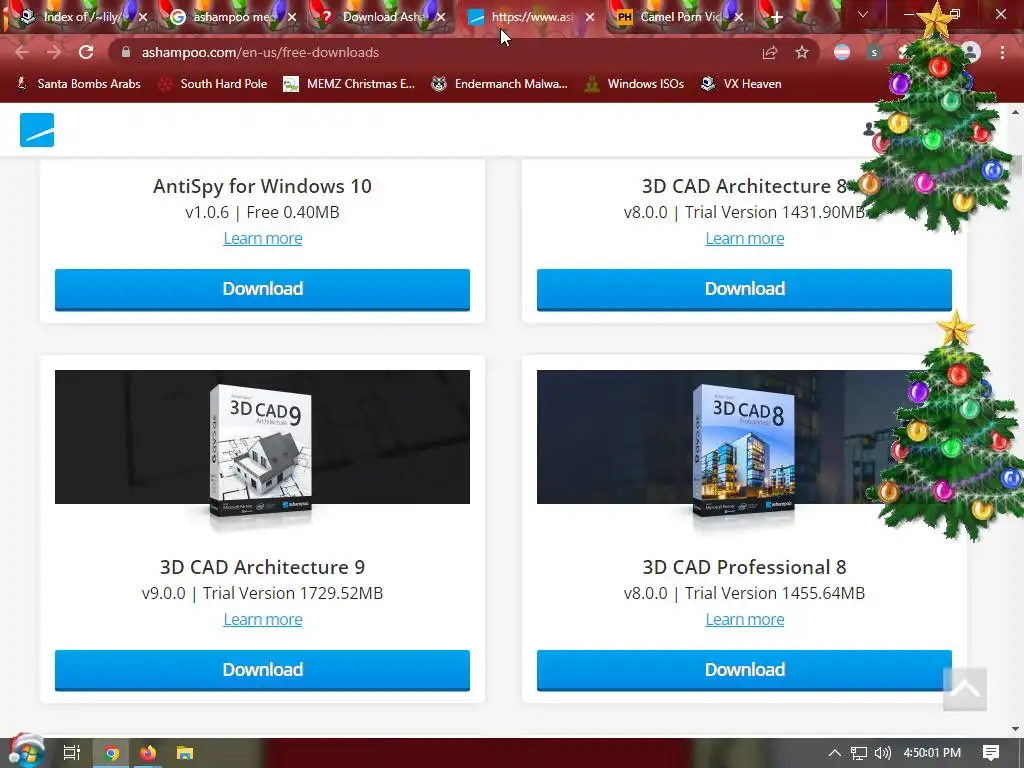Viewport: 1024px width, 768px height.
Task: Click Learn more under 3D CAD Architecture 9
Action: pyautogui.click(x=263, y=619)
